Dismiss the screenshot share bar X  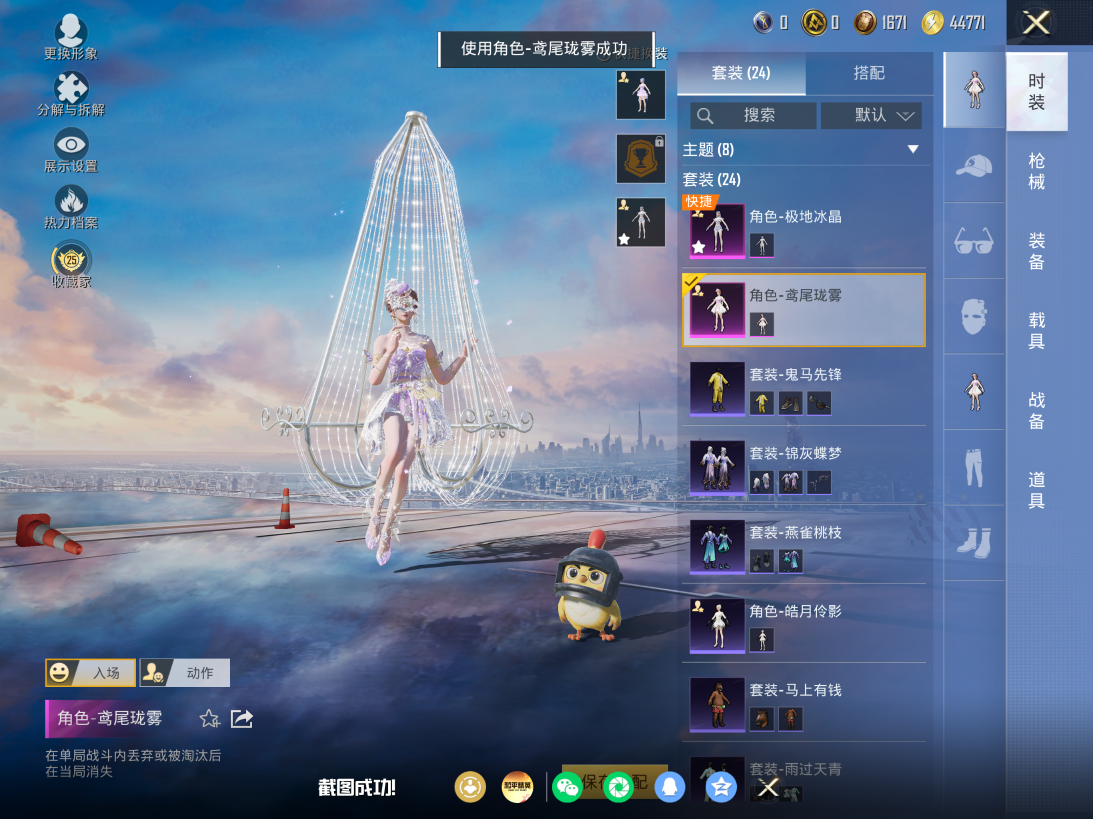pyautogui.click(x=768, y=788)
